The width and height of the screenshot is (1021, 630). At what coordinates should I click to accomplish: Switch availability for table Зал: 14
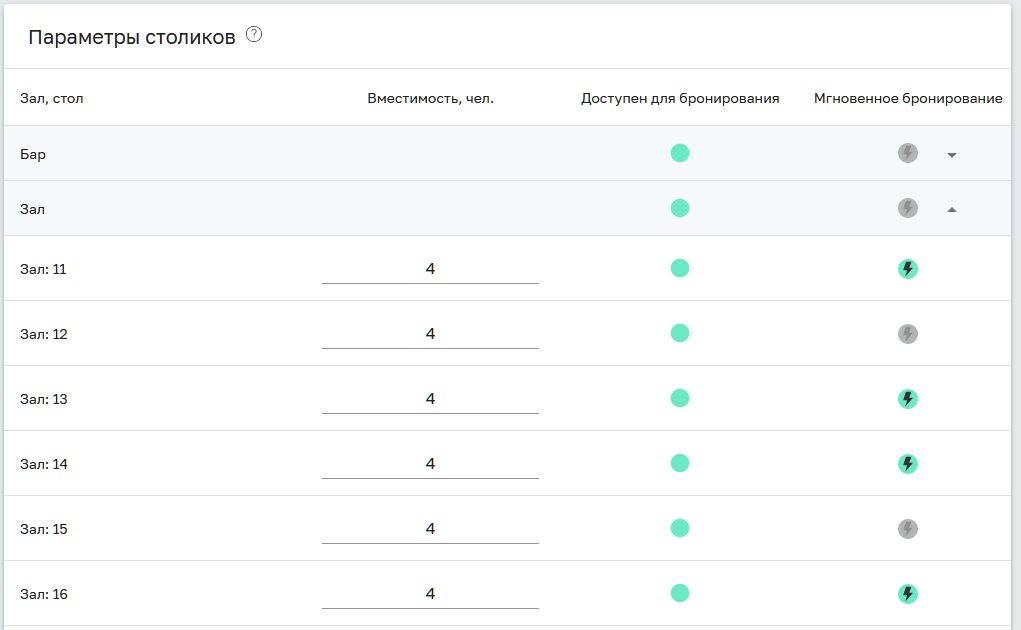point(680,463)
